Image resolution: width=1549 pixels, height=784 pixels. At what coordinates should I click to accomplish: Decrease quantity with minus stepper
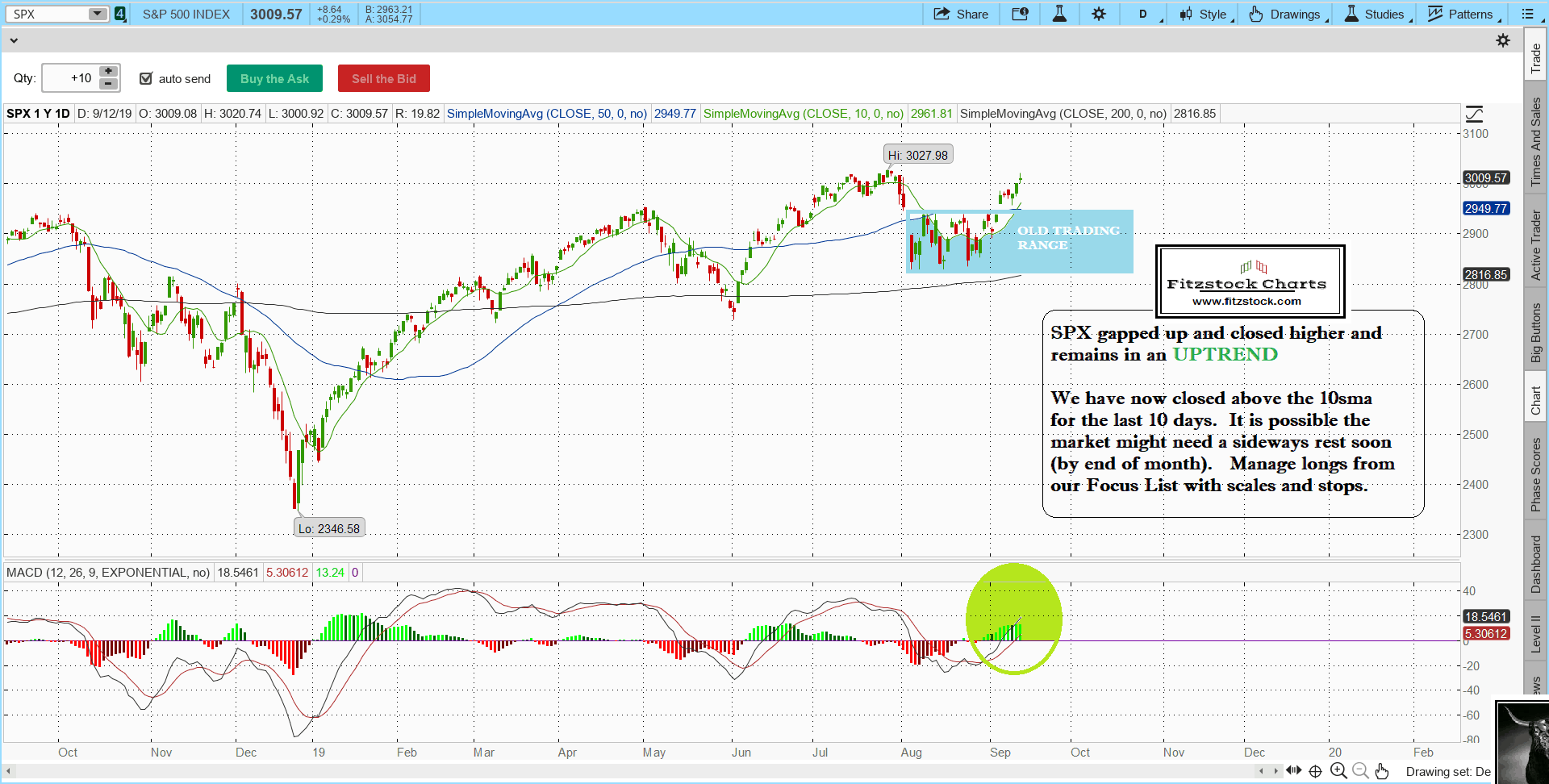pyautogui.click(x=108, y=84)
